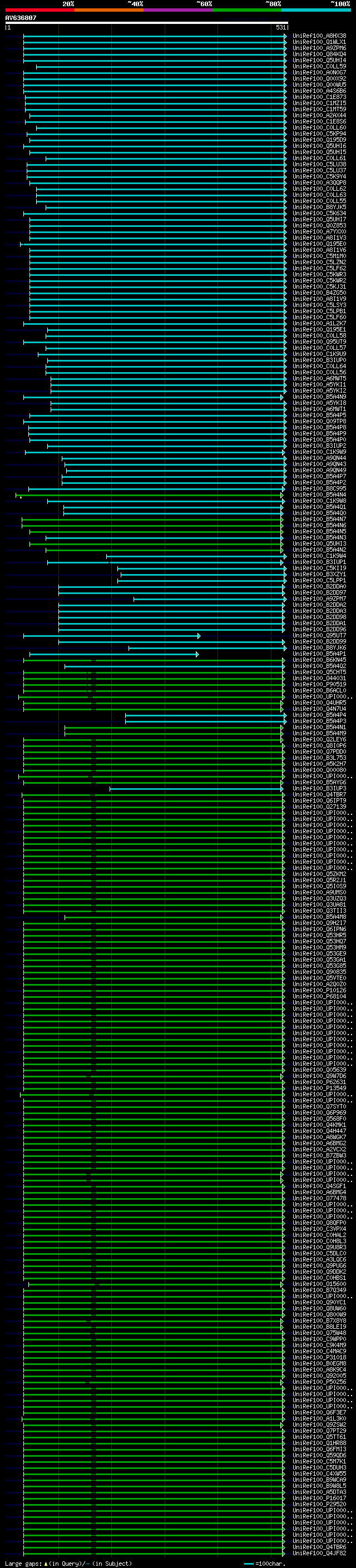The height and width of the screenshot is (1568, 356).
Task: Select the UniRef100_B8LEI9 label
Action: [319, 1328]
